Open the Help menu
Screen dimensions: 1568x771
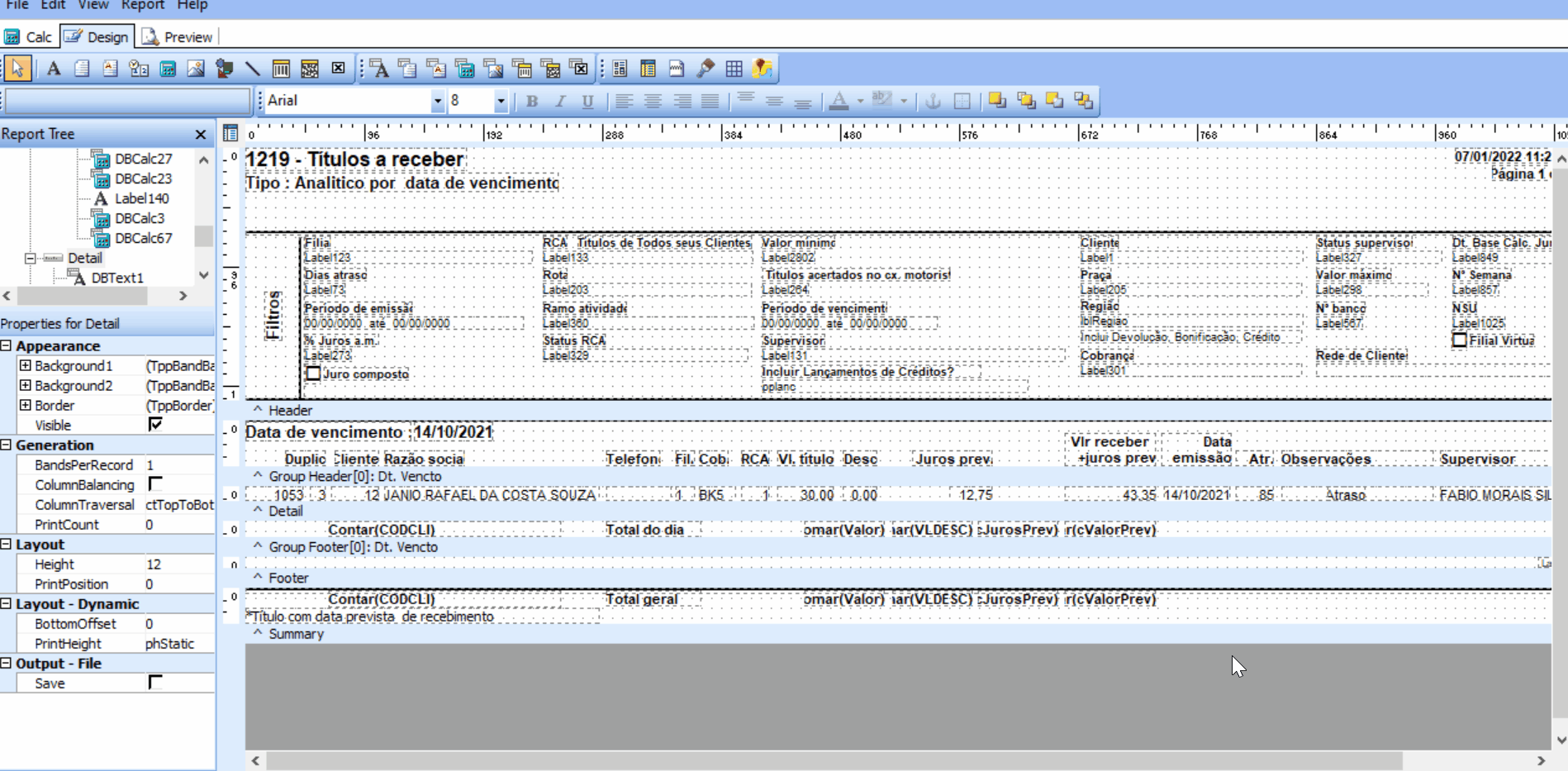192,5
